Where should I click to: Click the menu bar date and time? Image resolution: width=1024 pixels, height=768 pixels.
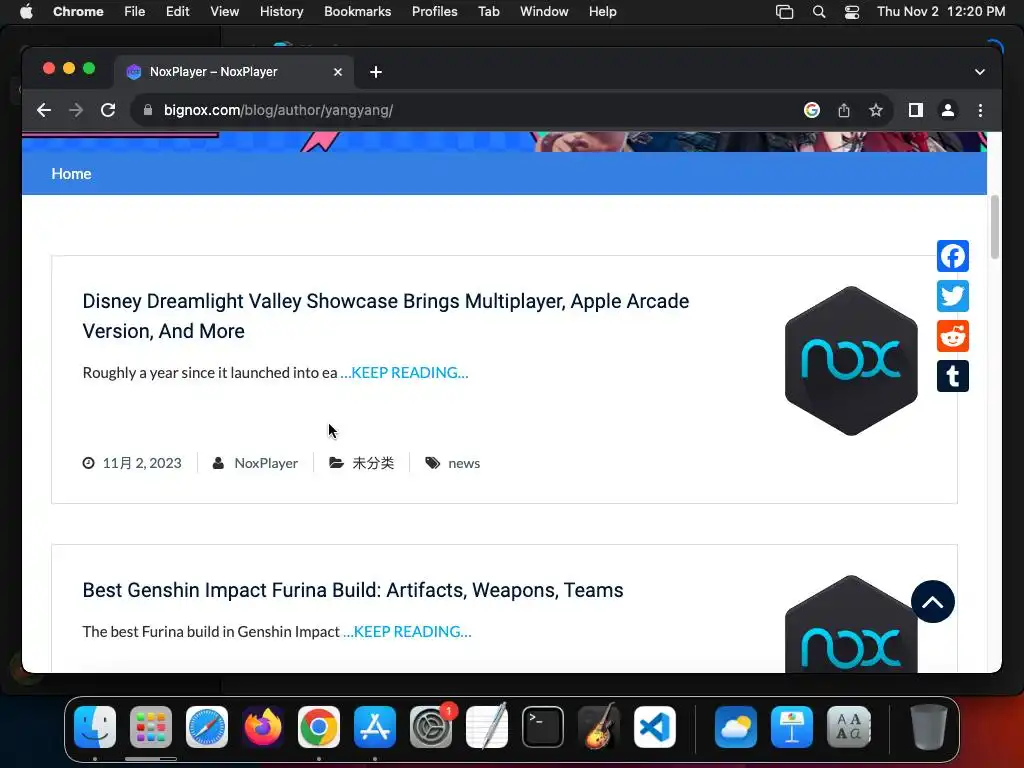(x=940, y=12)
